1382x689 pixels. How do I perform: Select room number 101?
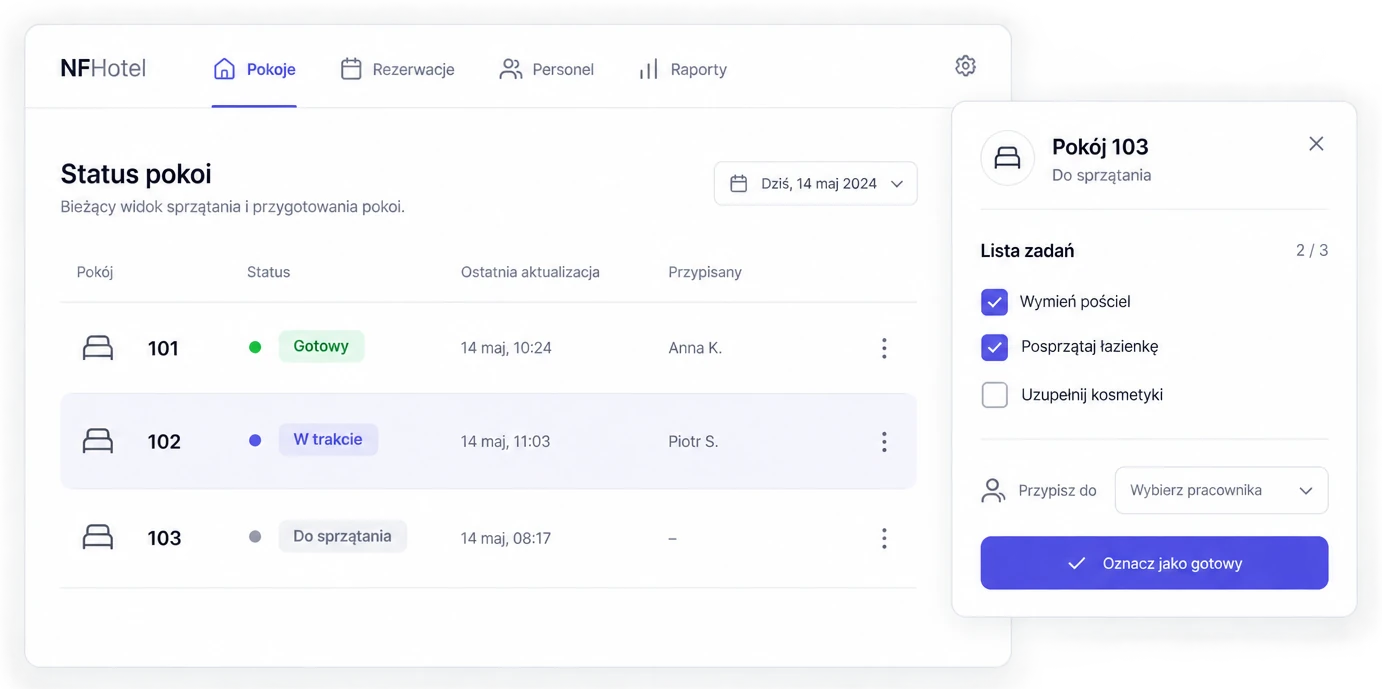click(x=163, y=348)
